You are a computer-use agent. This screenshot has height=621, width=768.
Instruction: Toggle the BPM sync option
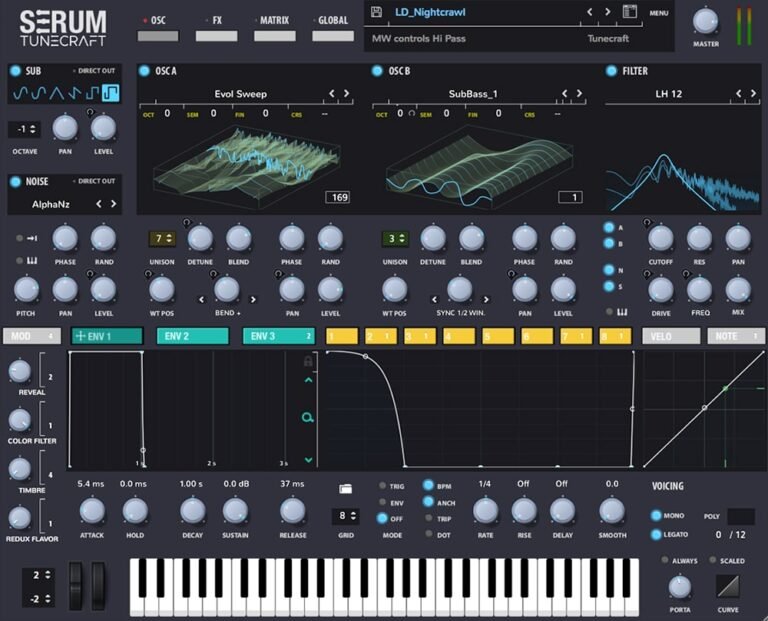click(428, 485)
